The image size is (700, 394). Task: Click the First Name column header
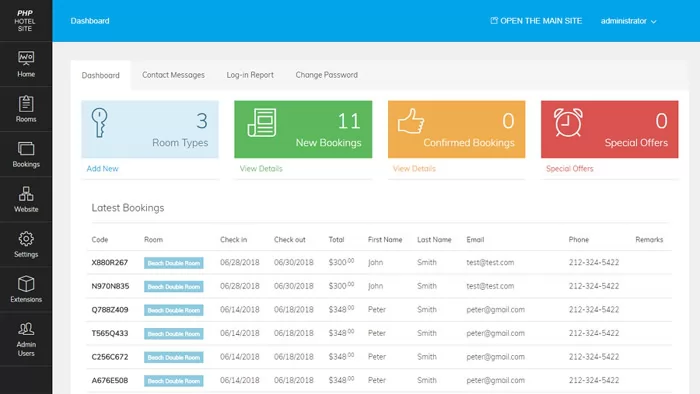pos(385,240)
